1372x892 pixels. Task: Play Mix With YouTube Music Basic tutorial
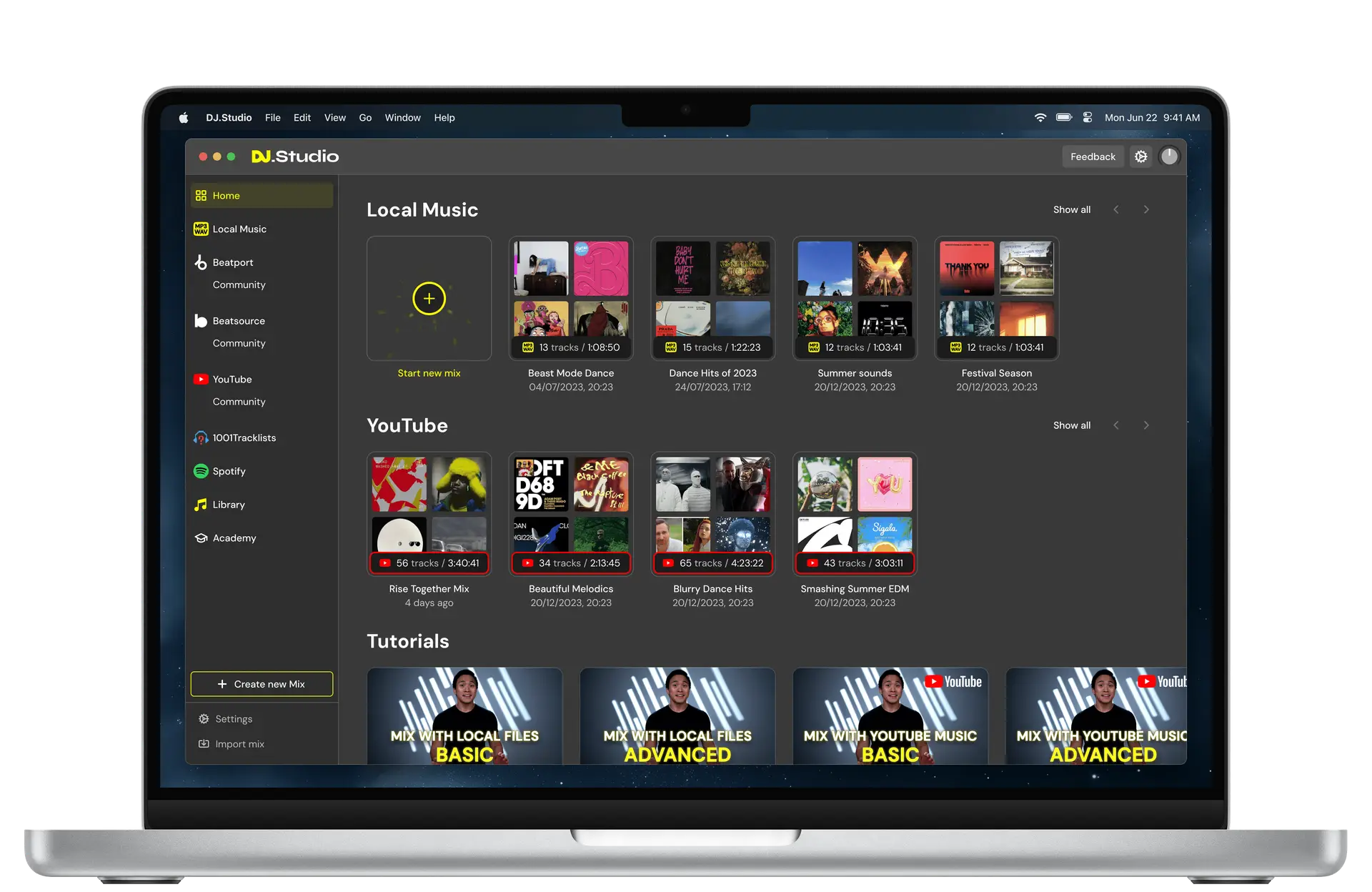[x=890, y=716]
